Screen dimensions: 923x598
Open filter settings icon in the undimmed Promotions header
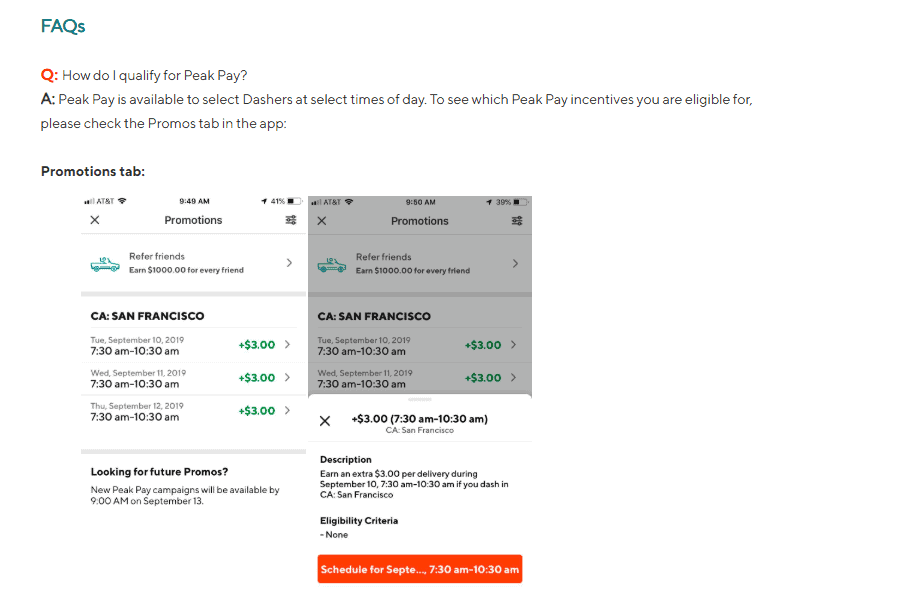click(291, 220)
